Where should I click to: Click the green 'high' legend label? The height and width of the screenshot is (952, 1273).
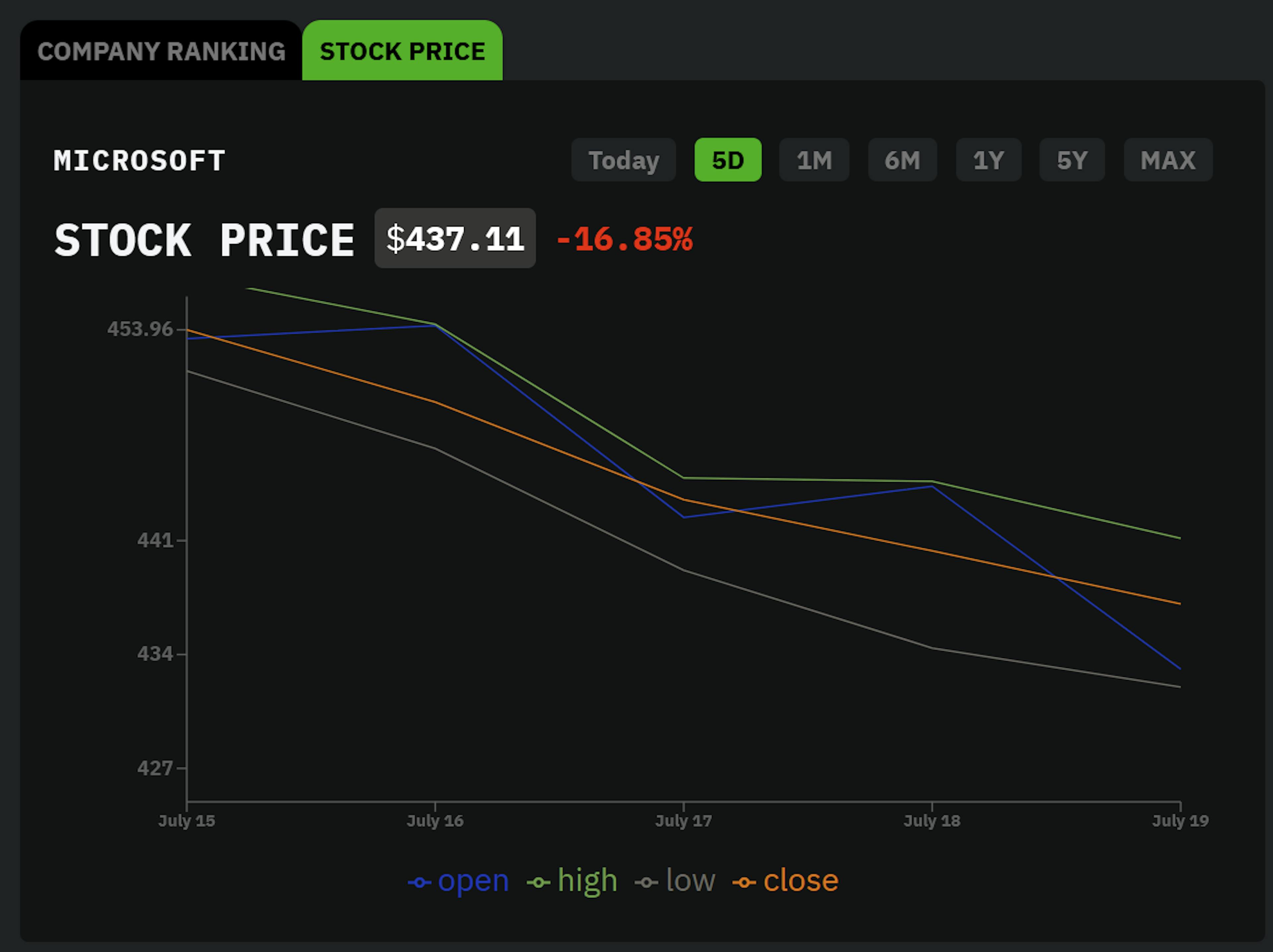coord(587,881)
